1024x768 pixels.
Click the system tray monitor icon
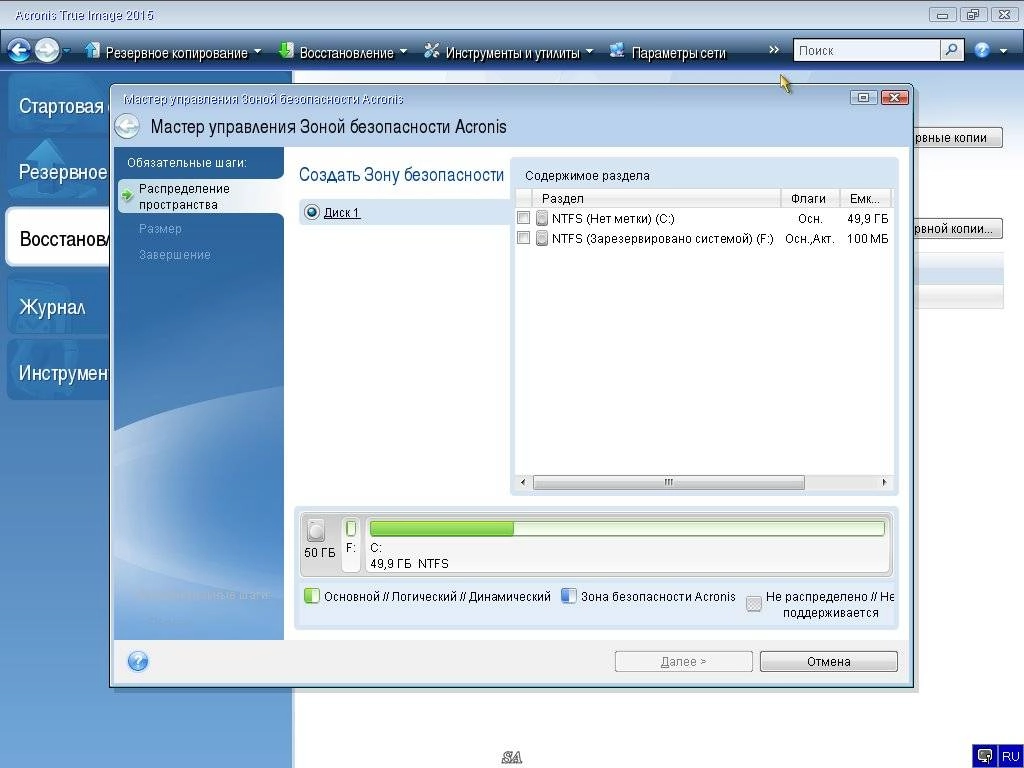[x=985, y=756]
